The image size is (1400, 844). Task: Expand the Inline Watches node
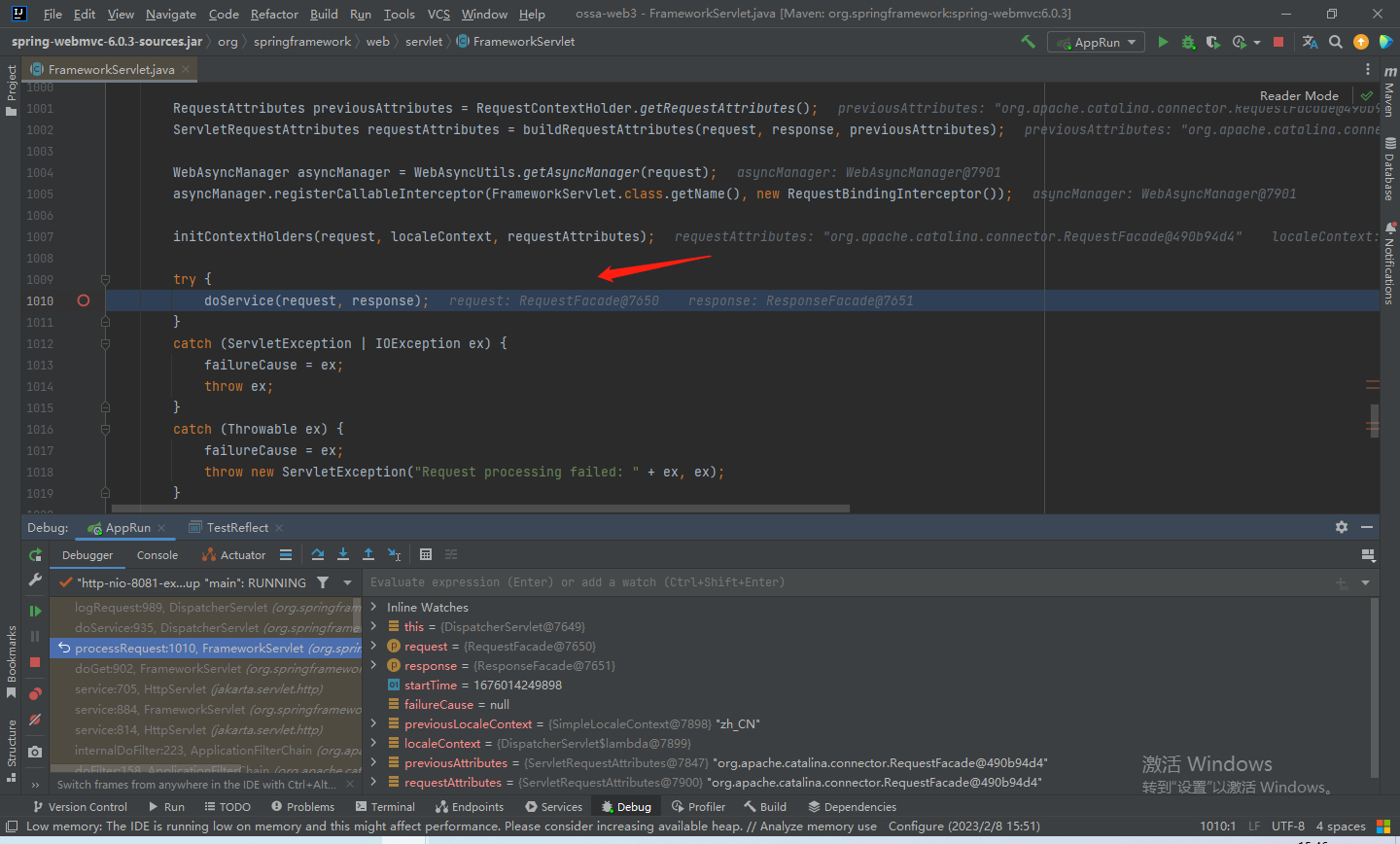[x=373, y=607]
